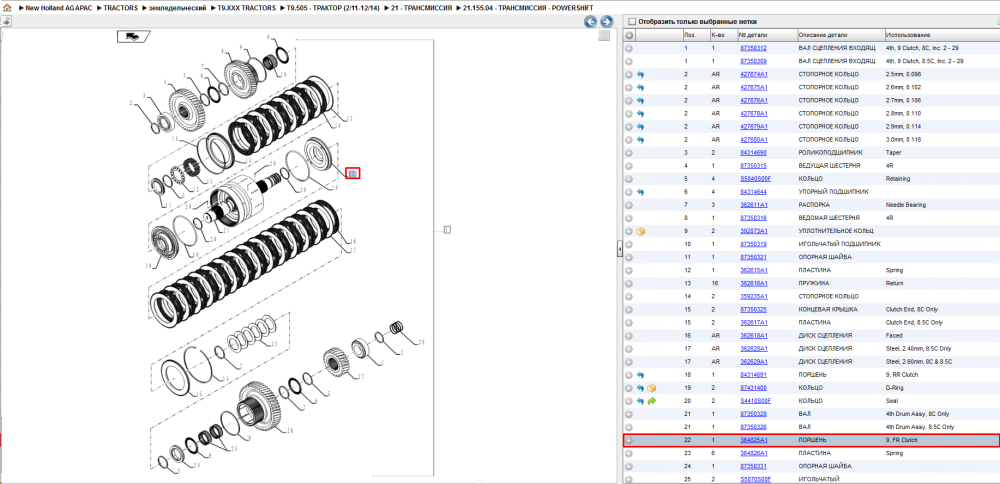The width and height of the screenshot is (1000, 484).
Task: Add part 427674A1 with its plus icon
Action: (629, 75)
